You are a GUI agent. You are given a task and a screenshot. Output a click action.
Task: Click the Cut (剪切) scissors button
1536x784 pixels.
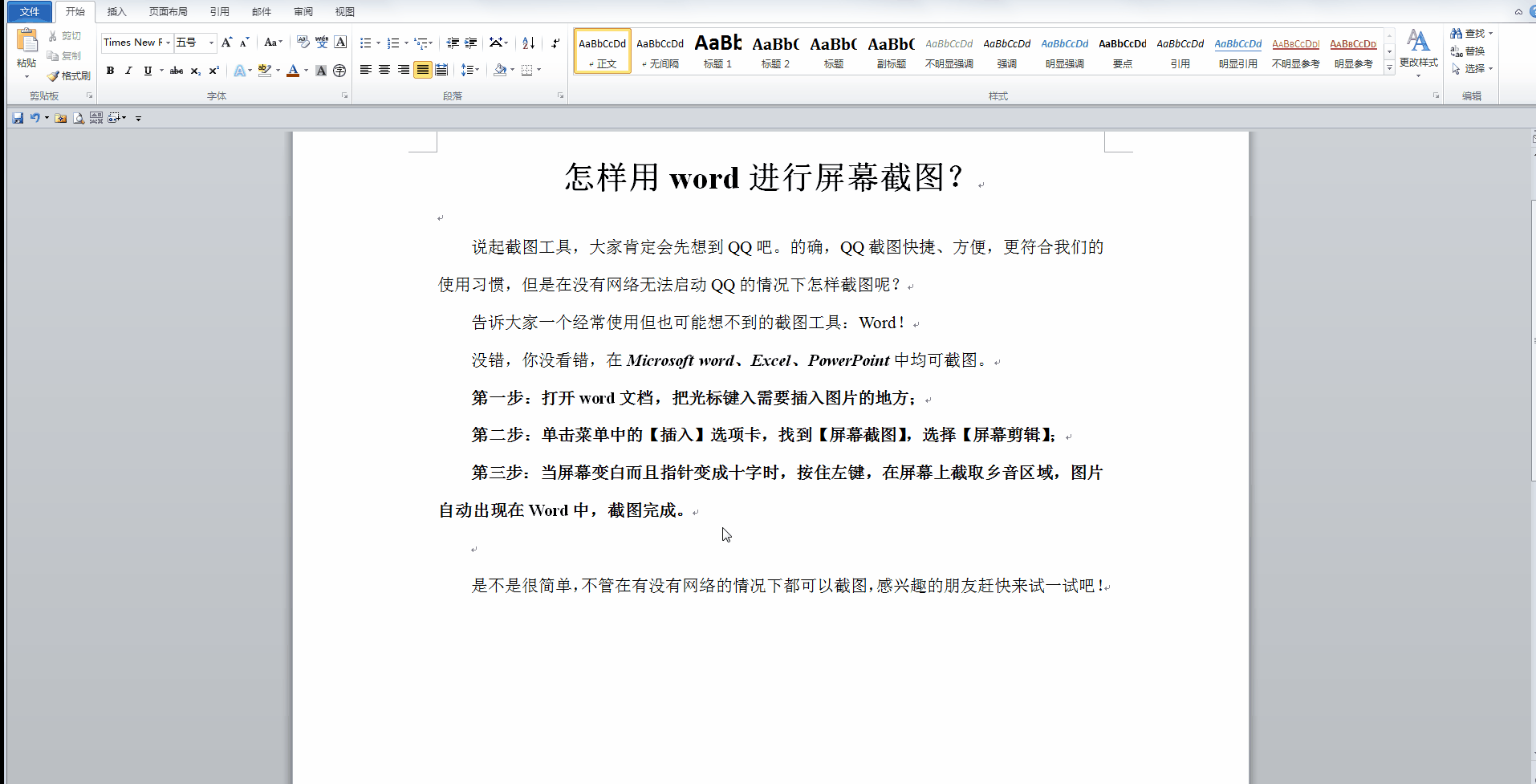click(64, 36)
